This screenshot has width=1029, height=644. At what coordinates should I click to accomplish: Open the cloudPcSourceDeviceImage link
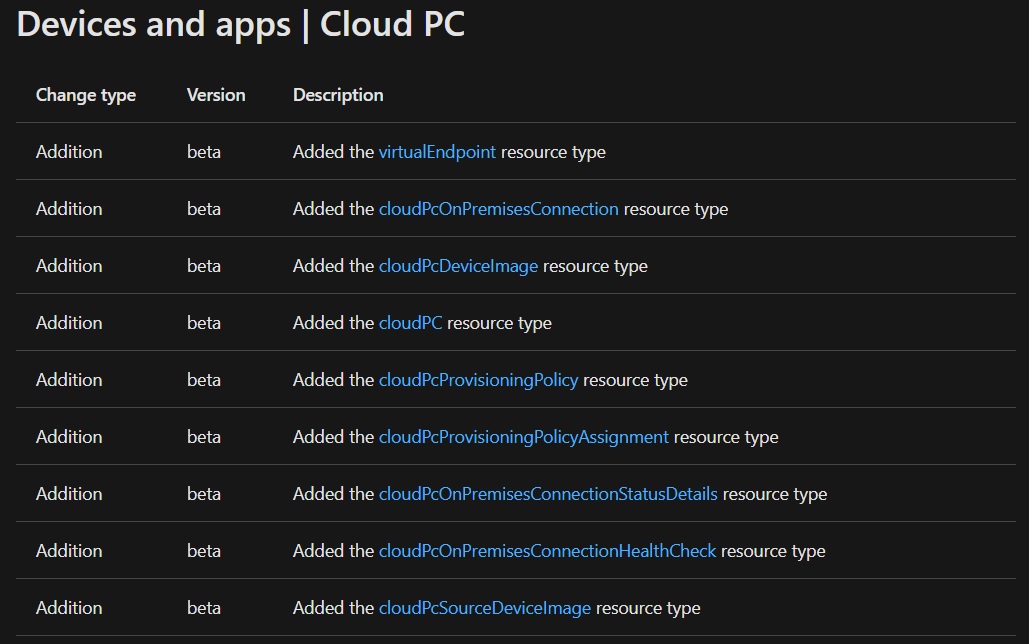coord(484,607)
